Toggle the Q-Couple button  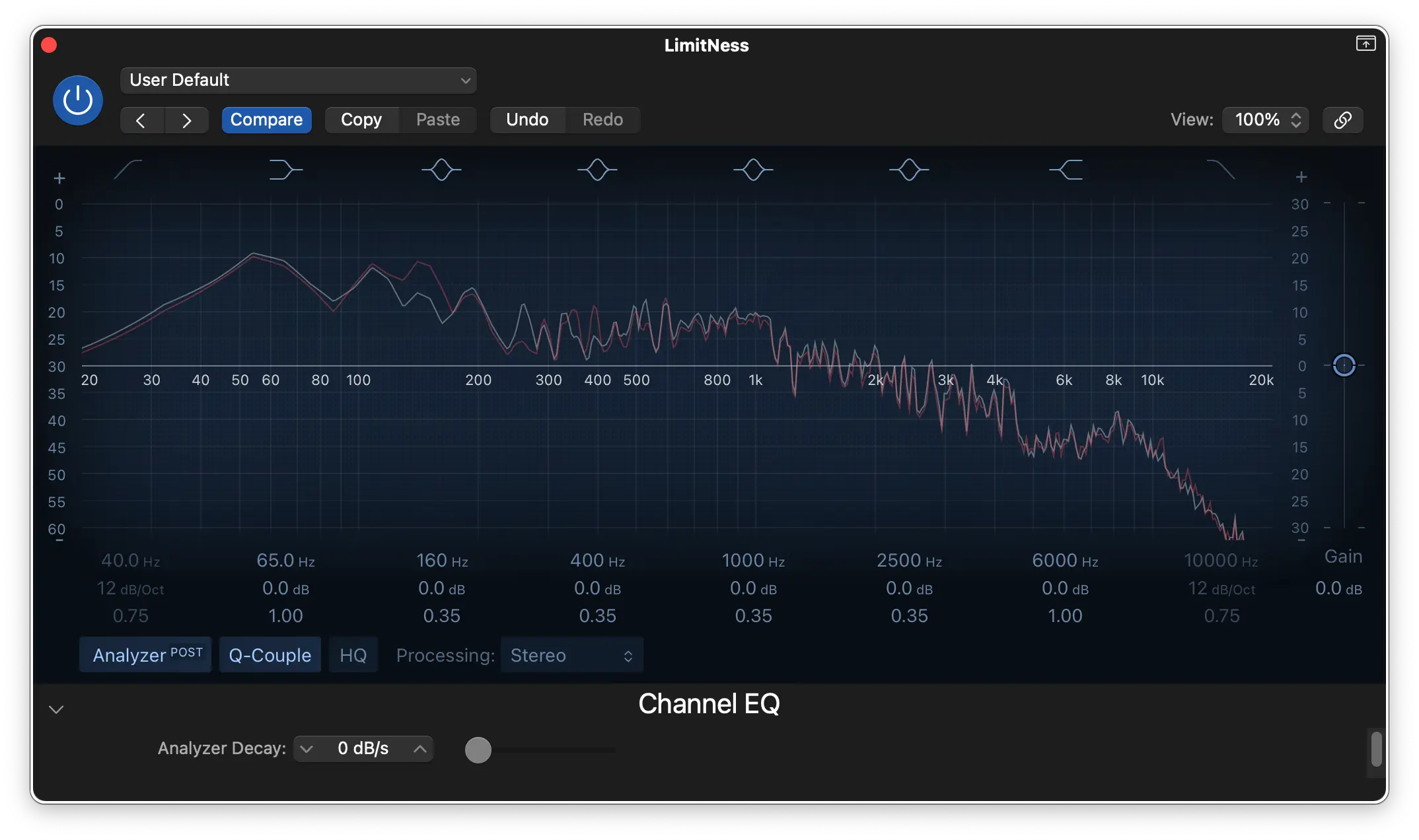(x=270, y=655)
